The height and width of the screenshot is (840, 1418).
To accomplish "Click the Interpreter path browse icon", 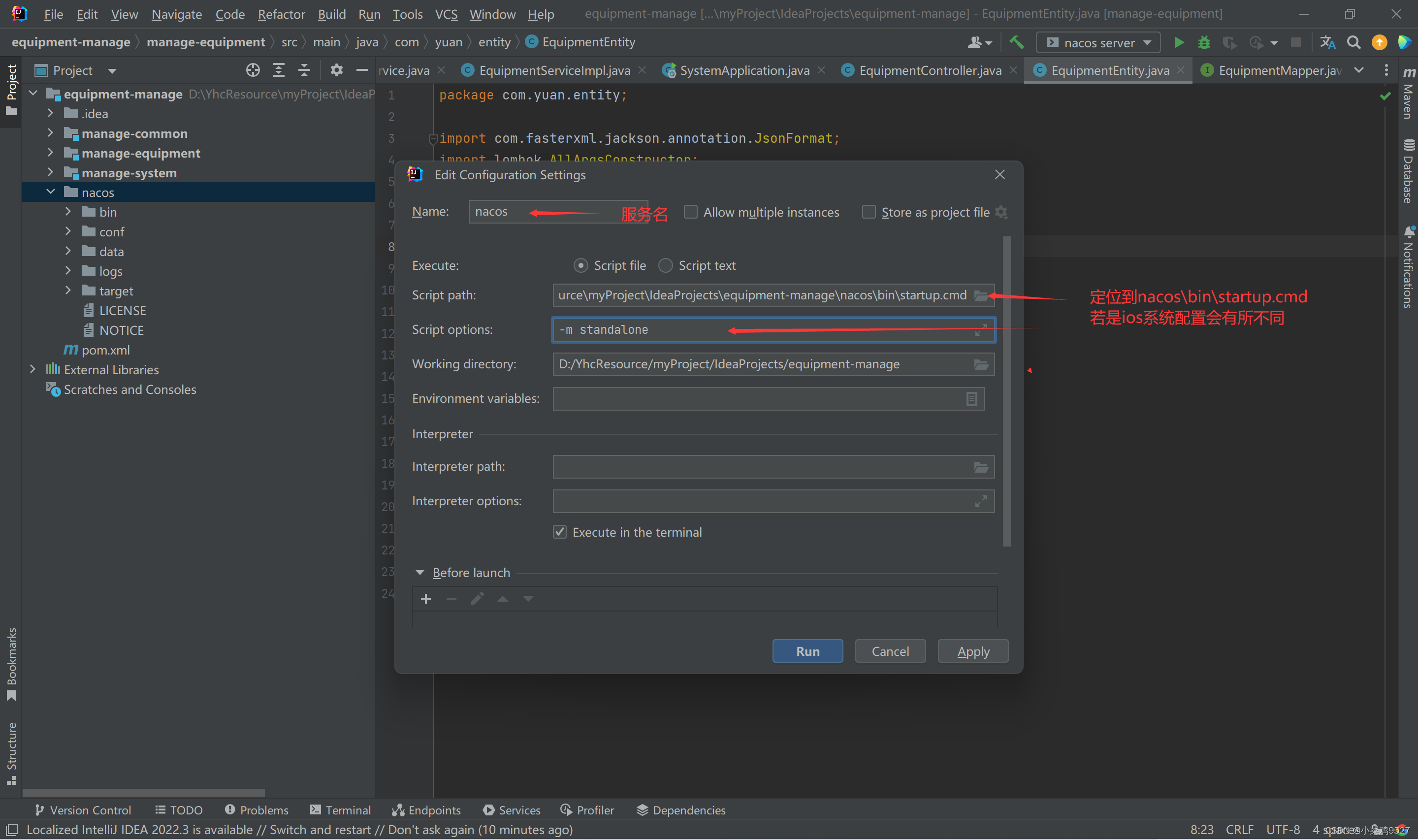I will tap(981, 466).
